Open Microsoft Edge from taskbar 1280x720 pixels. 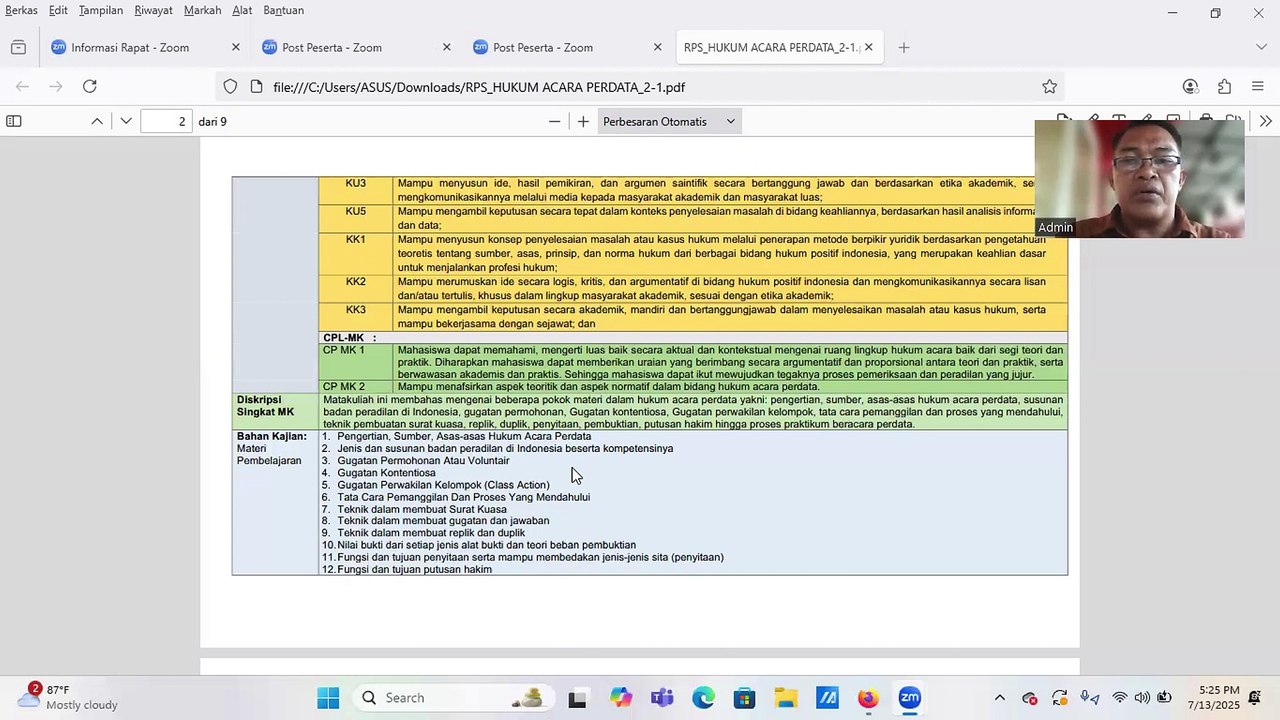click(703, 698)
